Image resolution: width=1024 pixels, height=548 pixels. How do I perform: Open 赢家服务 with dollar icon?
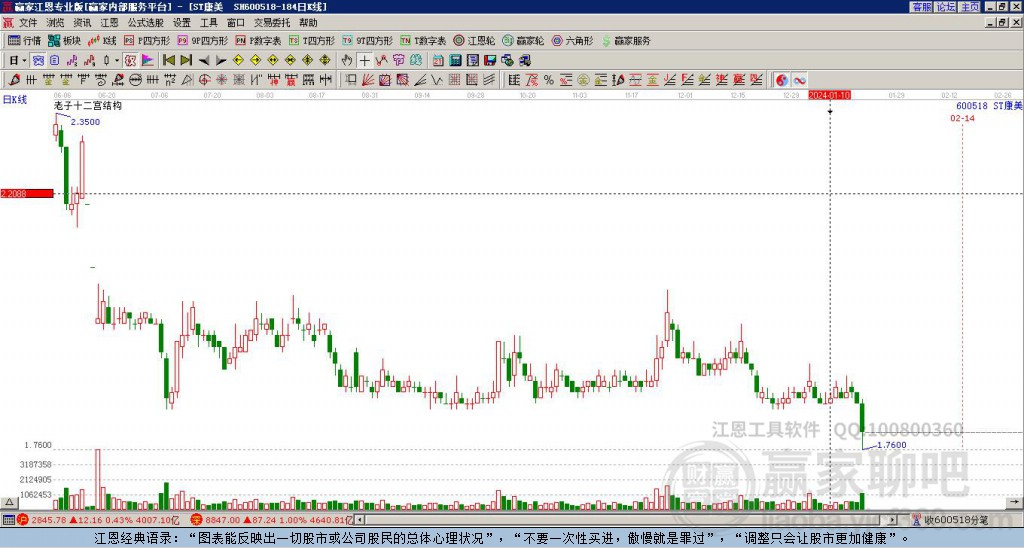pos(626,40)
